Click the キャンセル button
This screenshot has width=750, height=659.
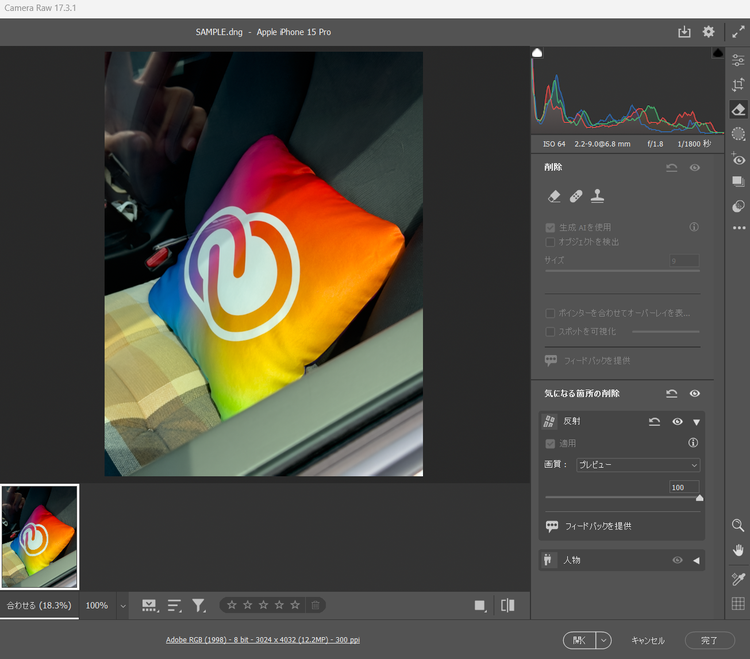pos(648,640)
